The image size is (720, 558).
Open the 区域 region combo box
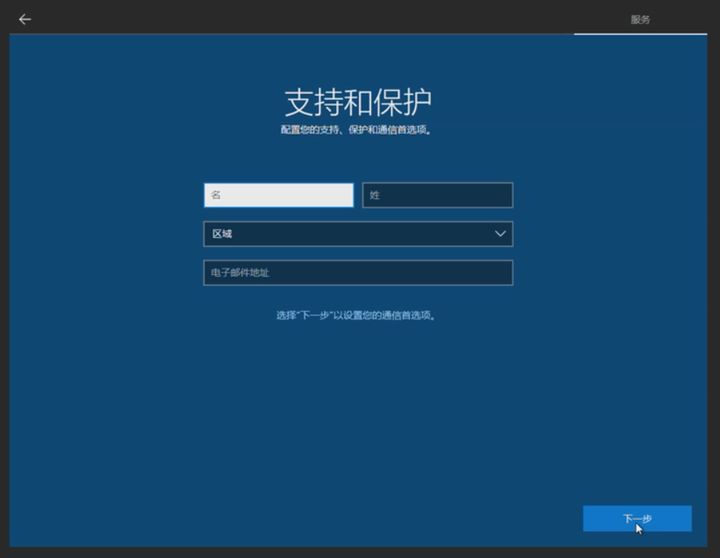tap(357, 234)
